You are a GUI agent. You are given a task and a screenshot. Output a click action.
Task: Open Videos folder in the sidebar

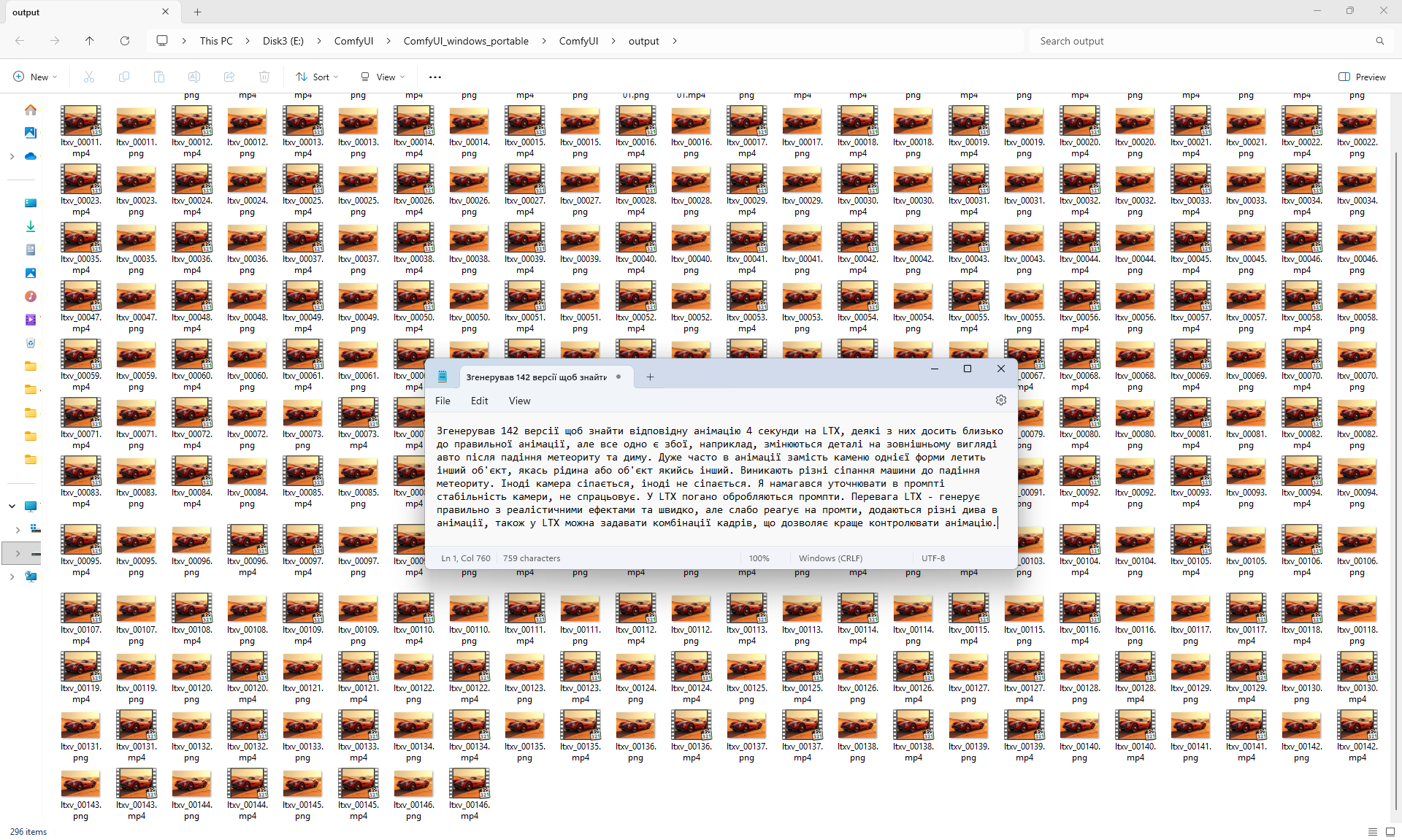pos(30,320)
